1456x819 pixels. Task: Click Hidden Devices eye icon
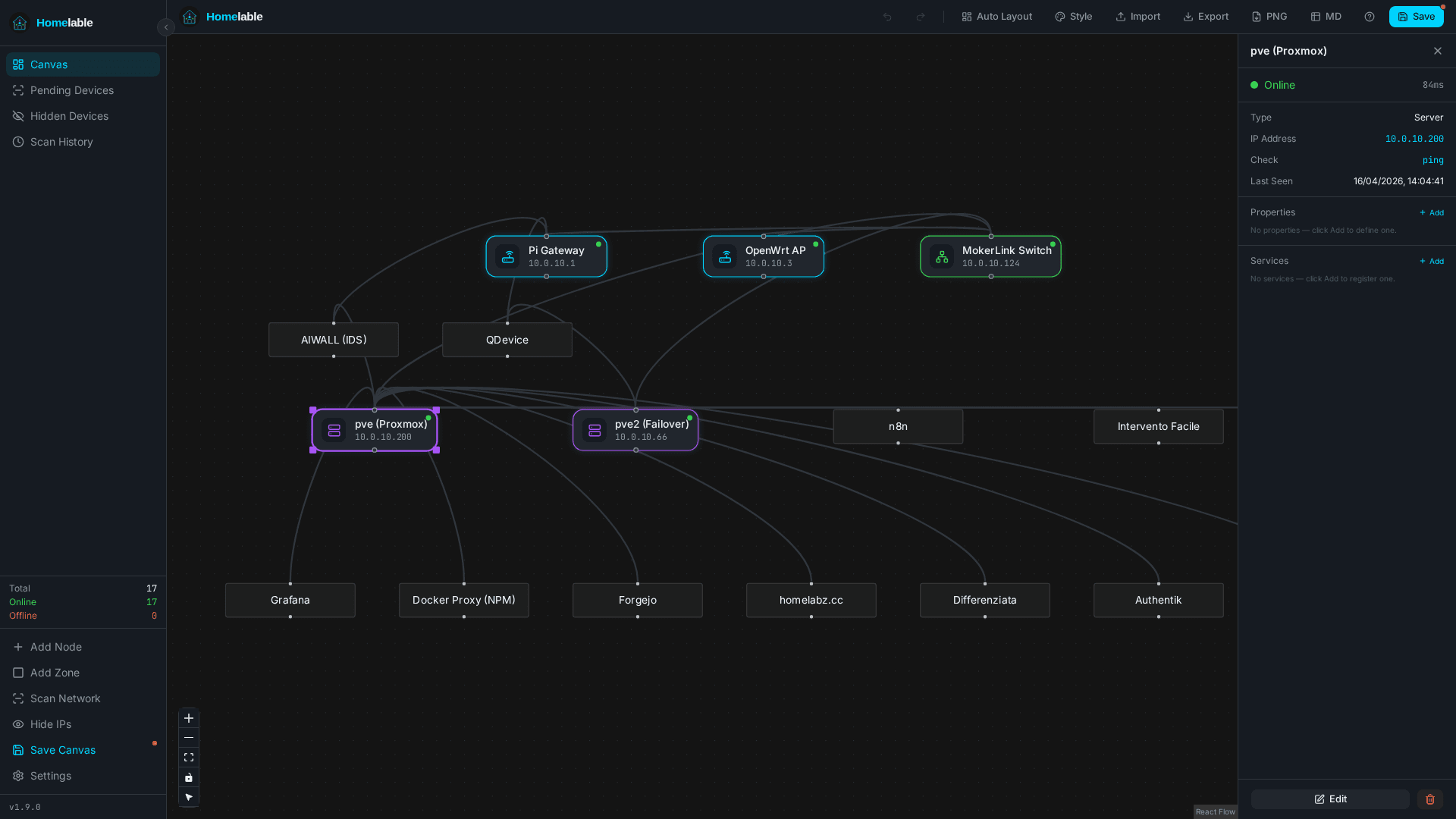(17, 116)
